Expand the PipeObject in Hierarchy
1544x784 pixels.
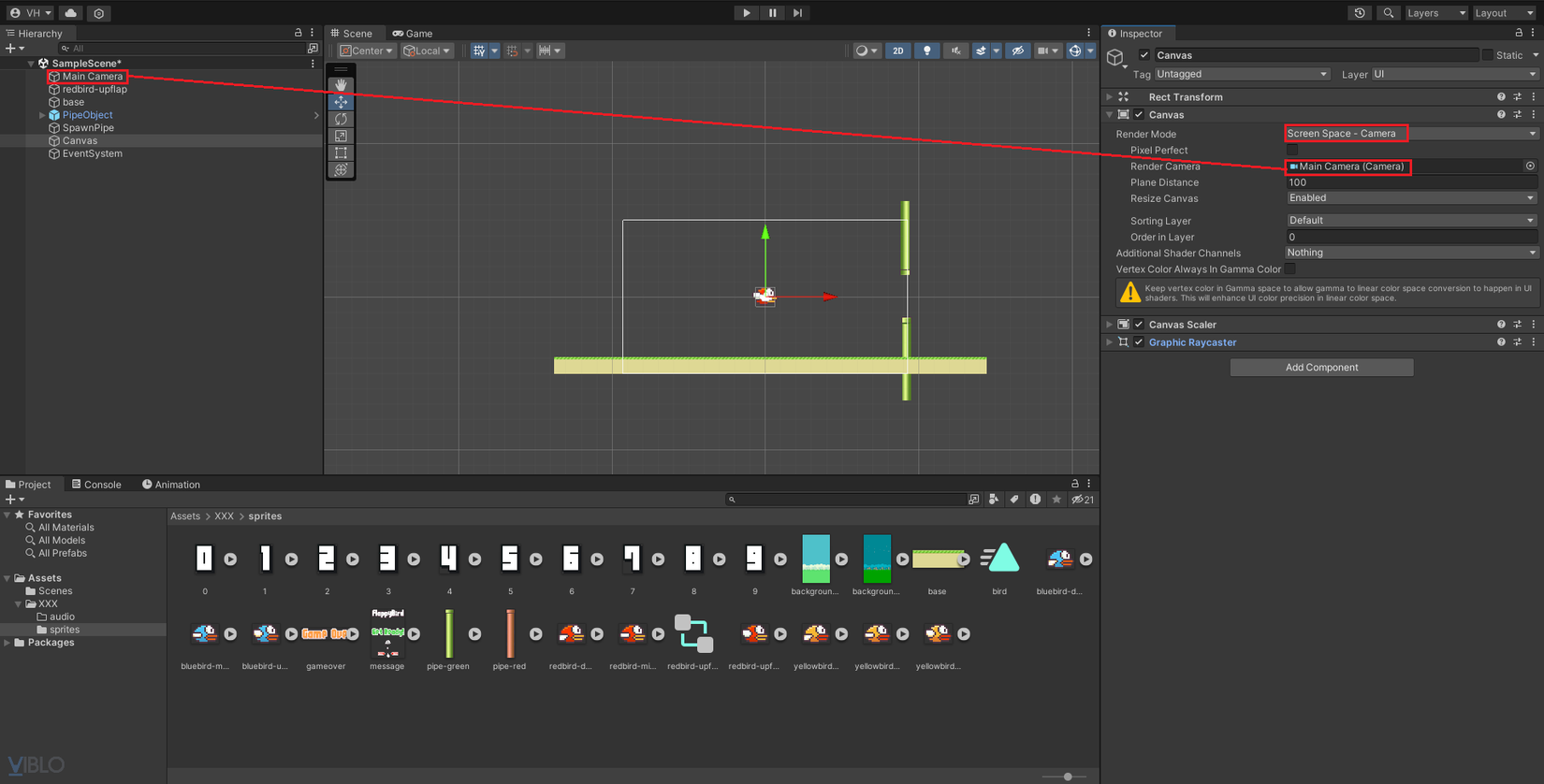tap(42, 115)
